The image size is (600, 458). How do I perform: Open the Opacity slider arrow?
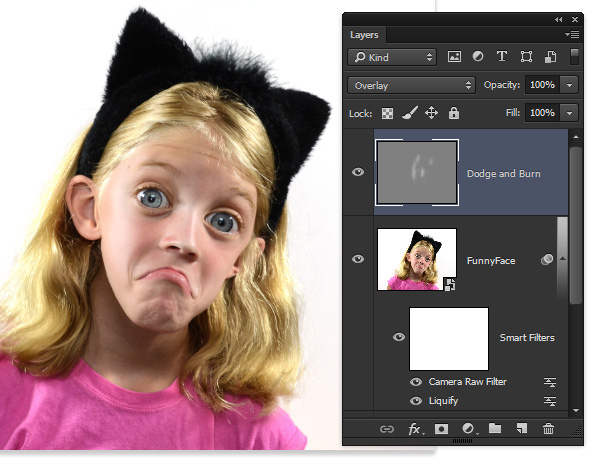click(x=569, y=85)
